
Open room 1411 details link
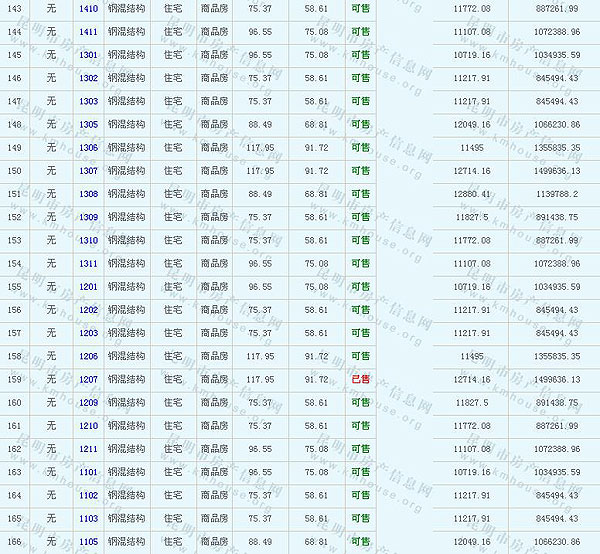point(88,31)
